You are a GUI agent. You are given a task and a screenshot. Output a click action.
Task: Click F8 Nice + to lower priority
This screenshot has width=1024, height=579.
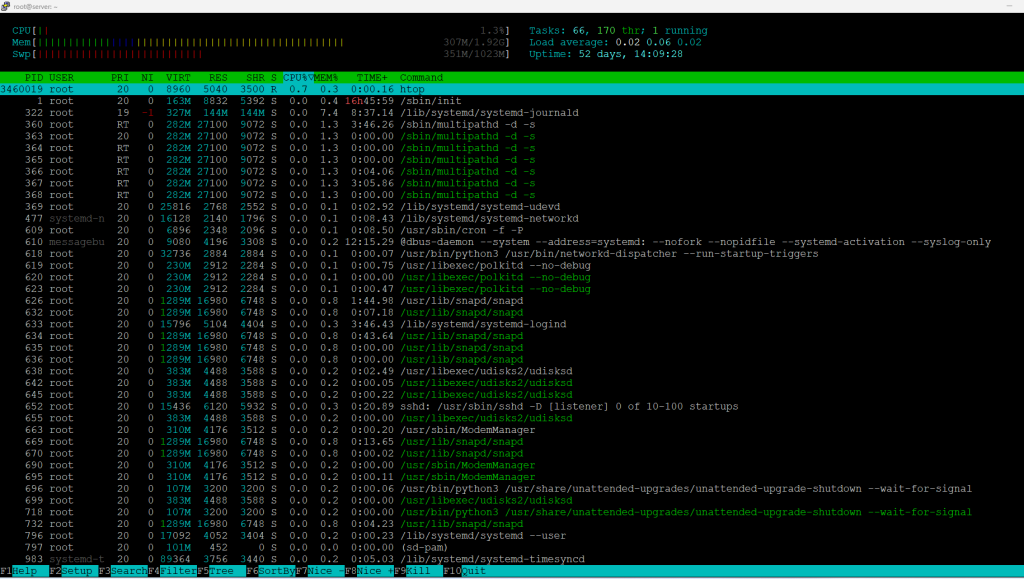[368, 572]
